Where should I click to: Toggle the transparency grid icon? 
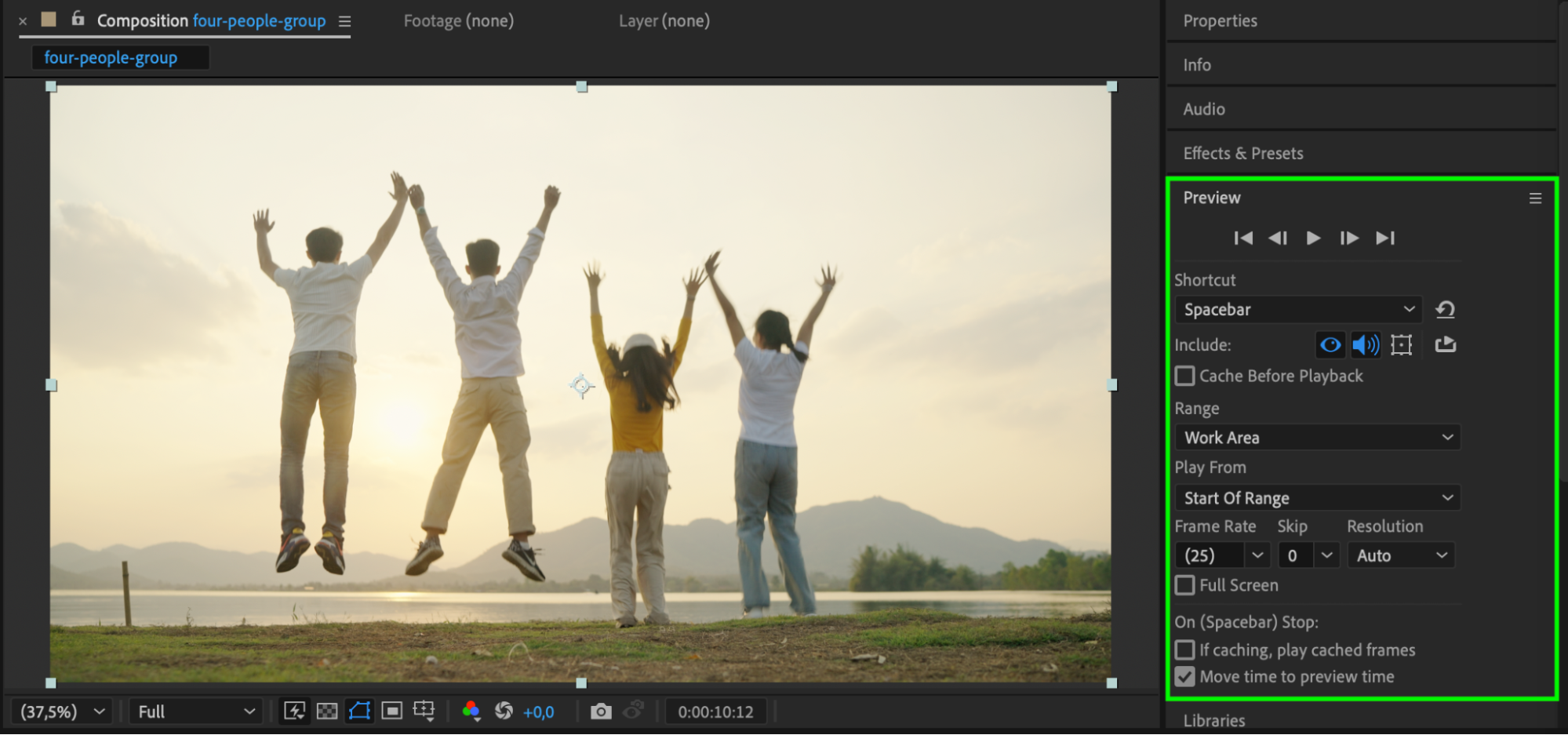(327, 712)
